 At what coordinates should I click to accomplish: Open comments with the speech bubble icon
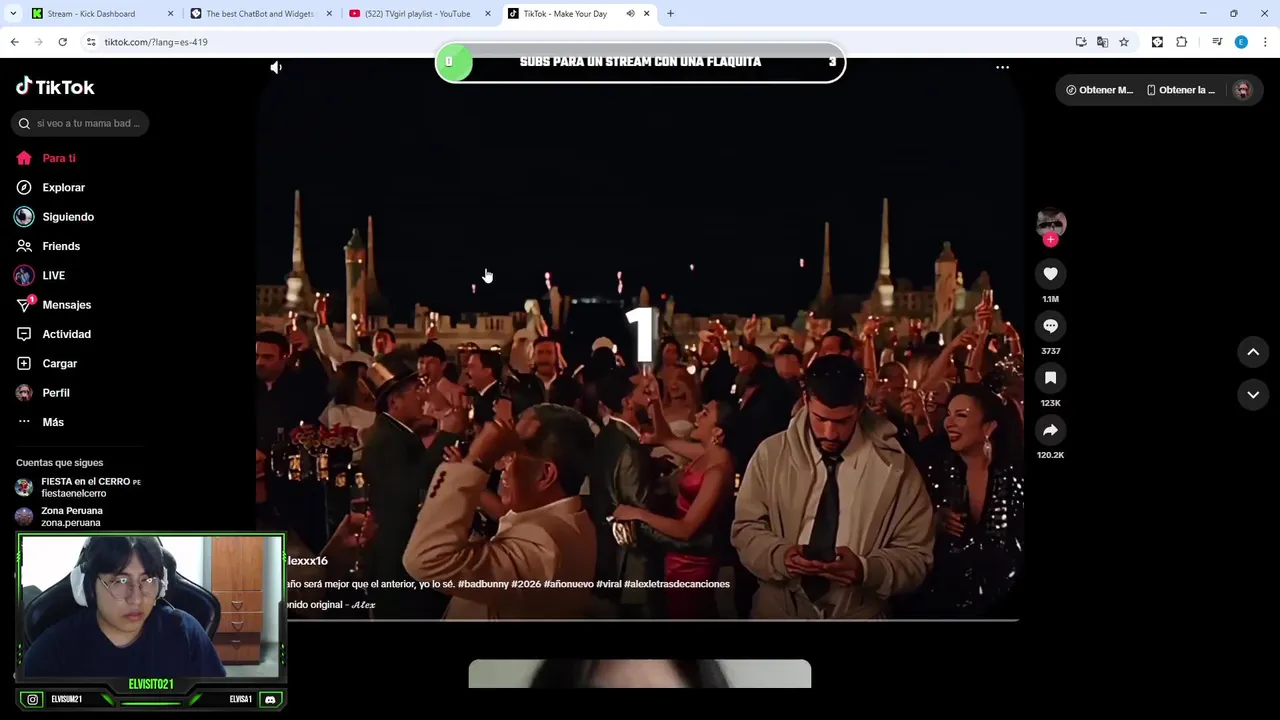1050,326
